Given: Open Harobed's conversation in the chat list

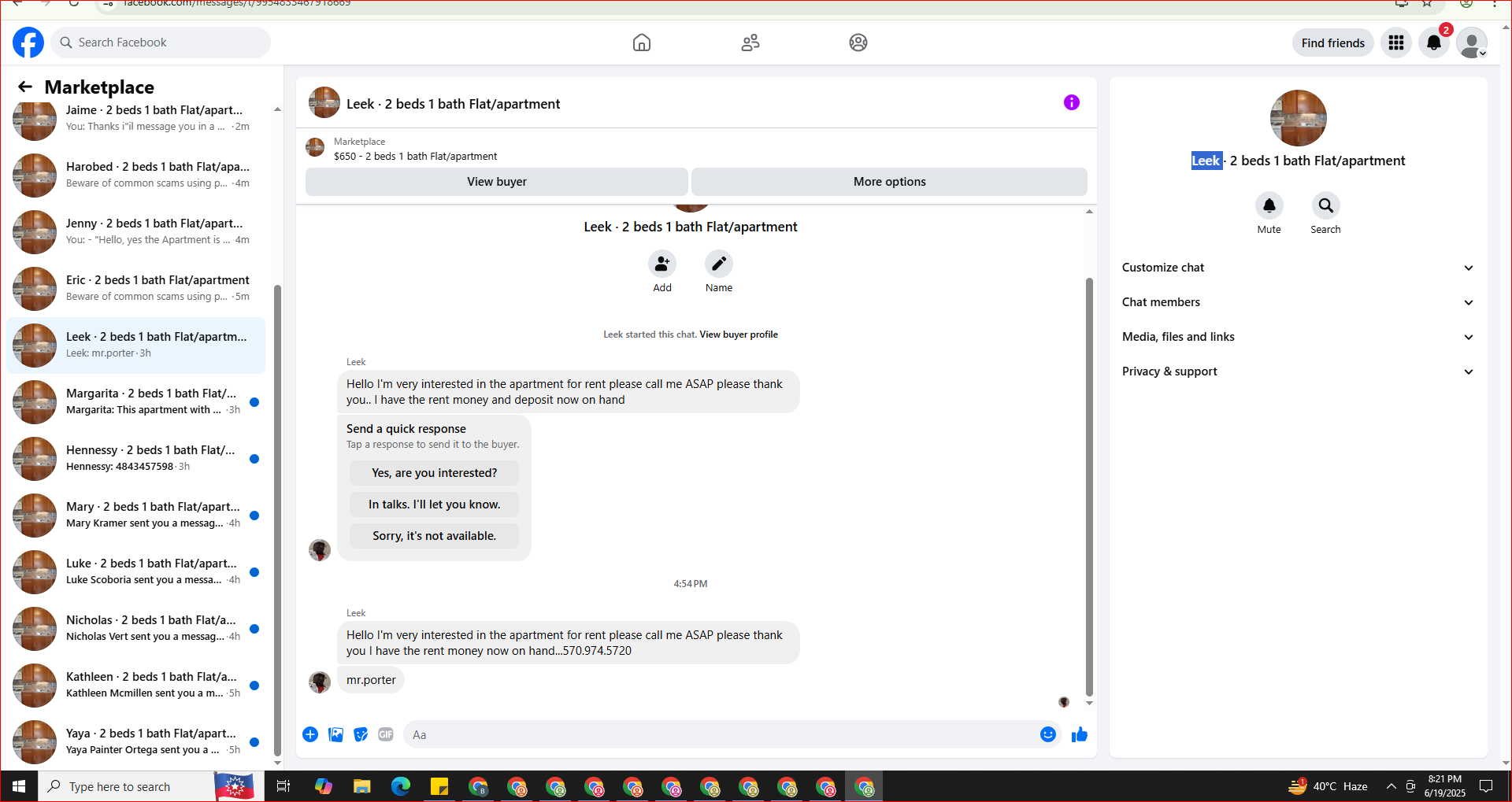Looking at the screenshot, I should point(136,176).
